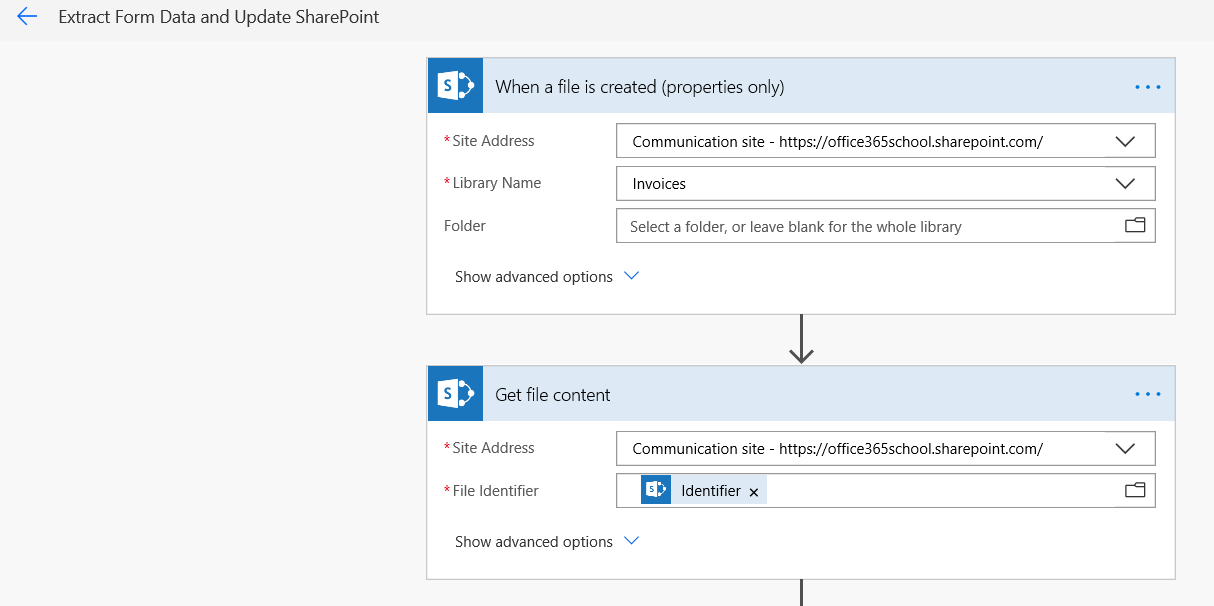The width and height of the screenshot is (1214, 606).
Task: Click When a file is created card header
Action: click(x=801, y=86)
